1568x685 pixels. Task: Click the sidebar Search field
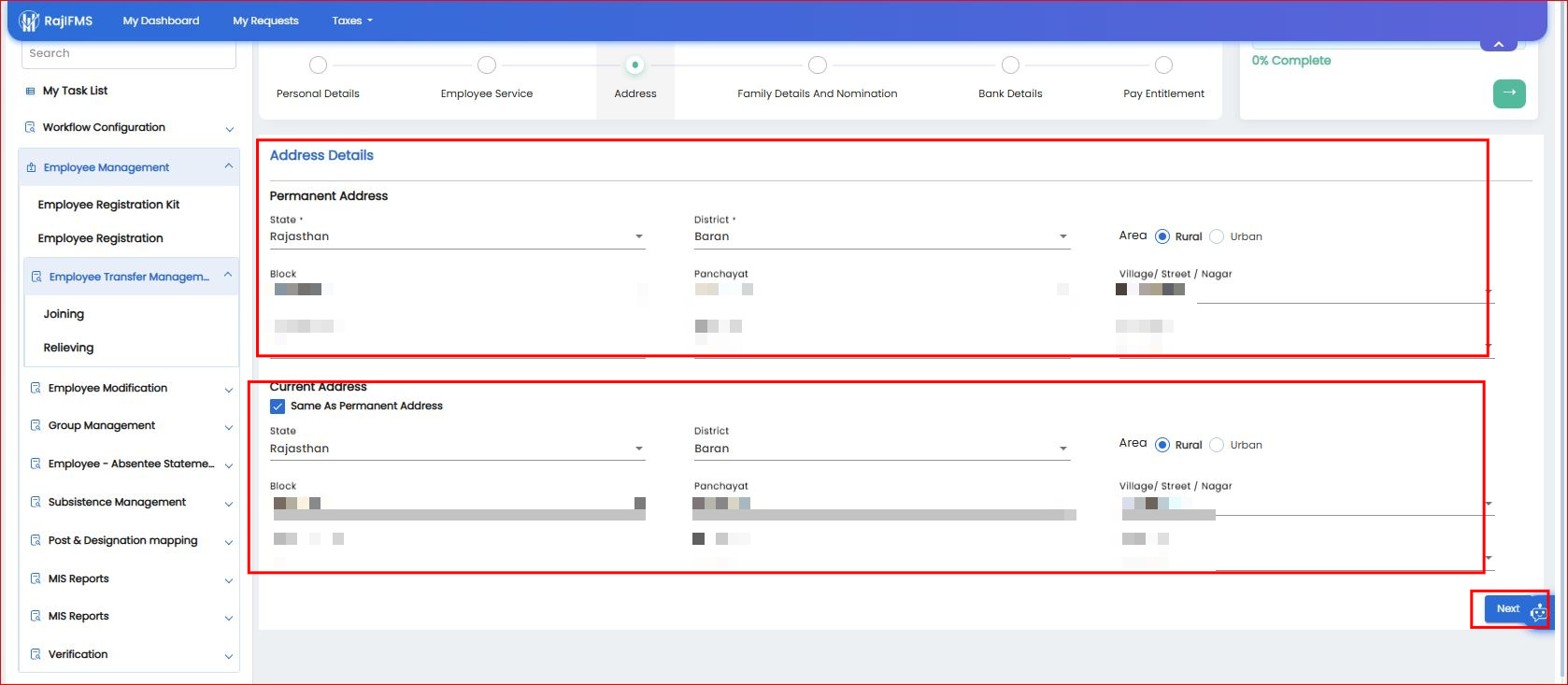[129, 54]
